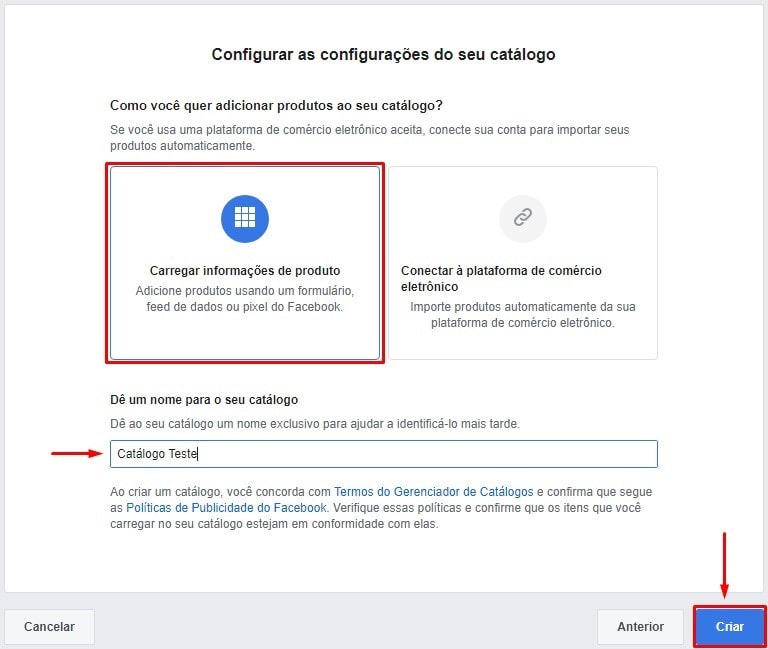The image size is (768, 649).
Task: Click the Cancelar button
Action: [49, 626]
